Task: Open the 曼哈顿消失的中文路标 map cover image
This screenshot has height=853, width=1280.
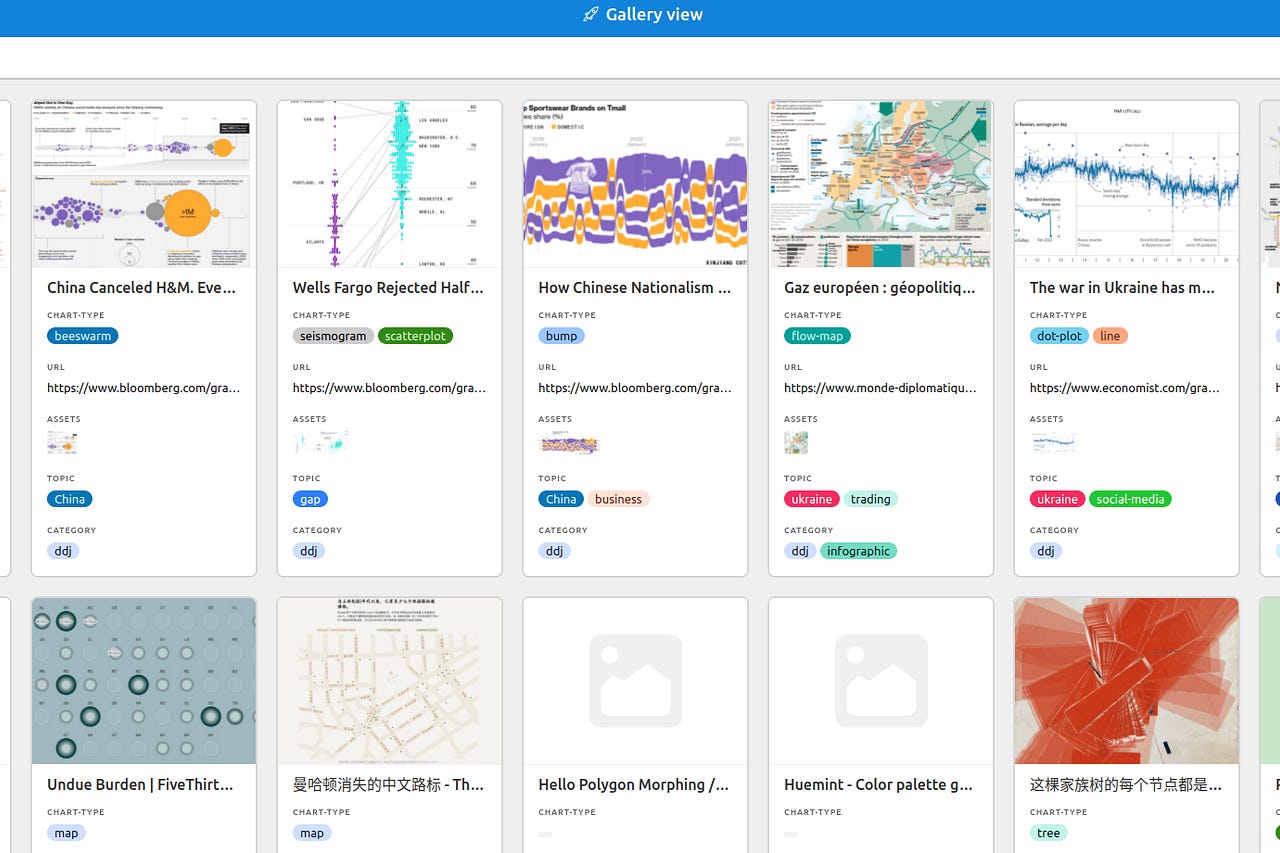Action: click(390, 681)
